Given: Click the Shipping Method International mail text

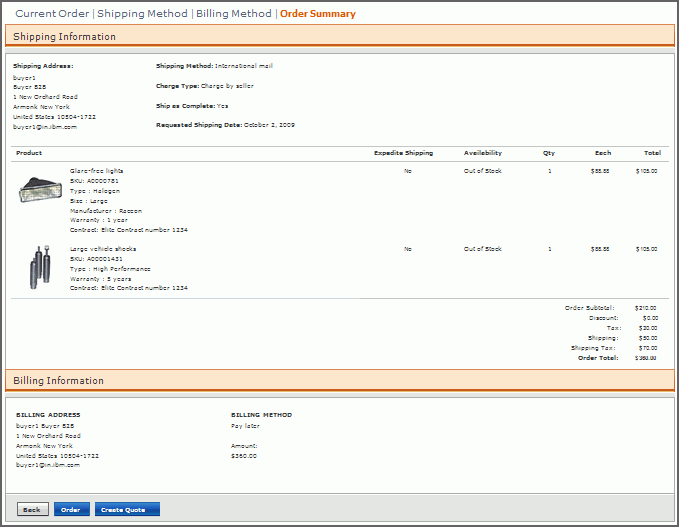Looking at the screenshot, I should click(x=214, y=66).
